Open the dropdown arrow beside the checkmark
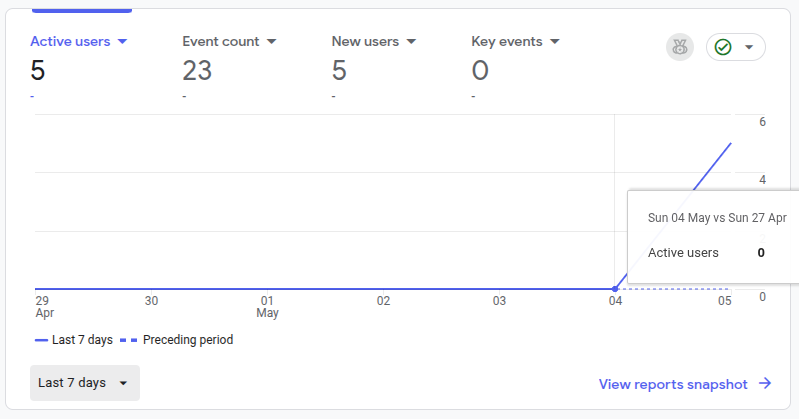 pos(749,47)
